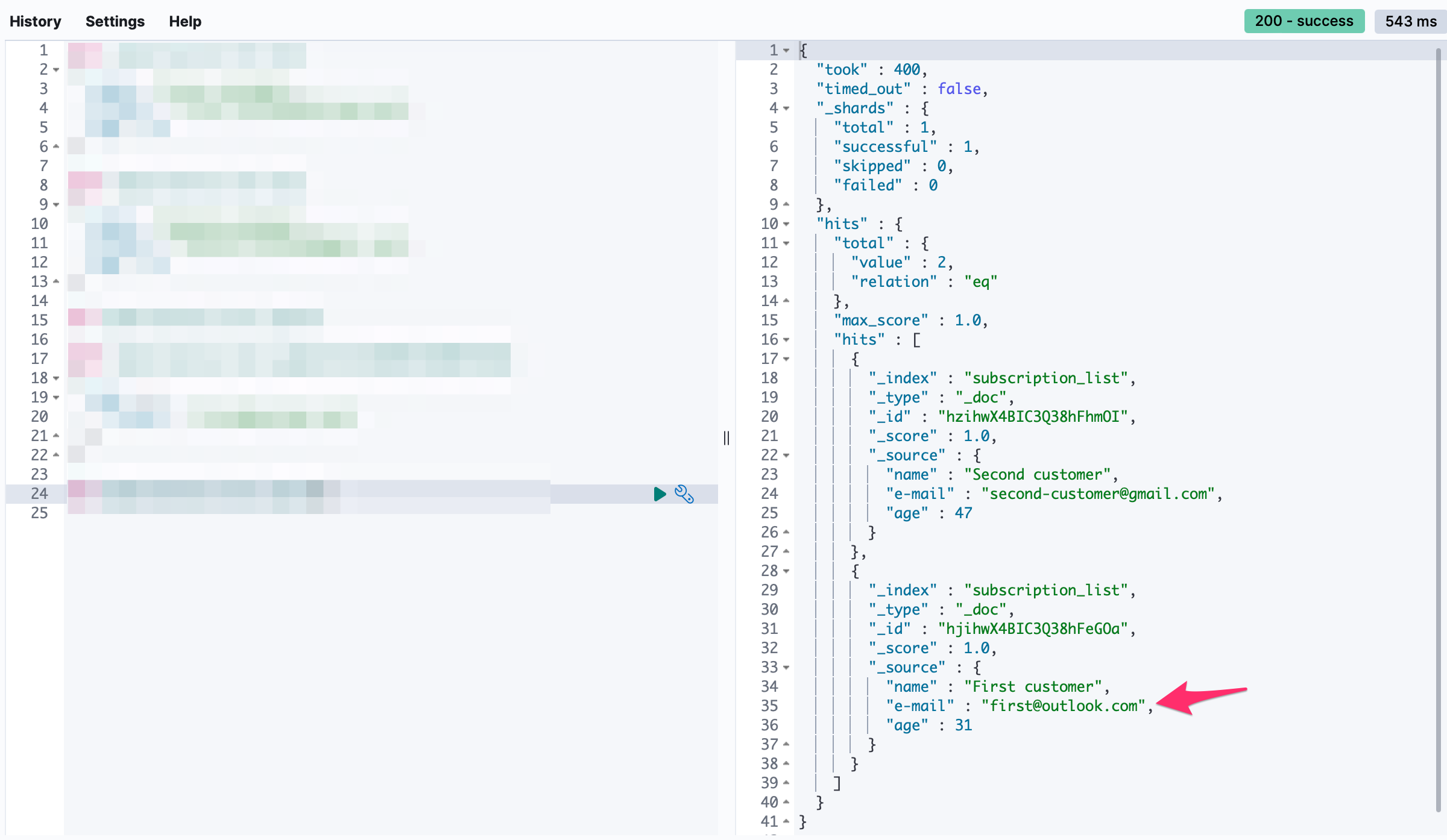Collapse the hits array fold arrow
The width and height of the screenshot is (1447, 840).
pos(786,340)
